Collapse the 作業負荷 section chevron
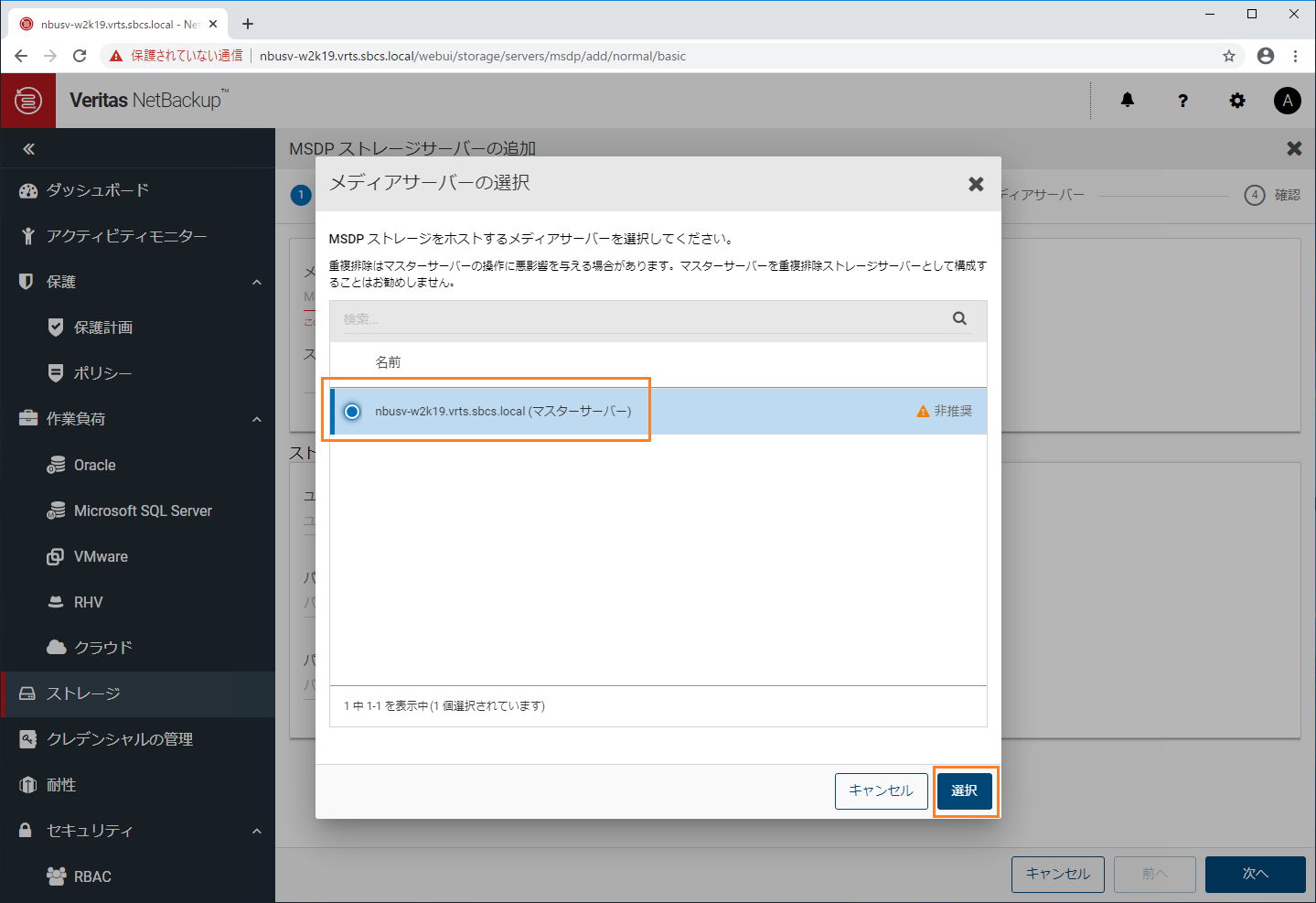Screen dimensions: 1316x903 [257, 419]
